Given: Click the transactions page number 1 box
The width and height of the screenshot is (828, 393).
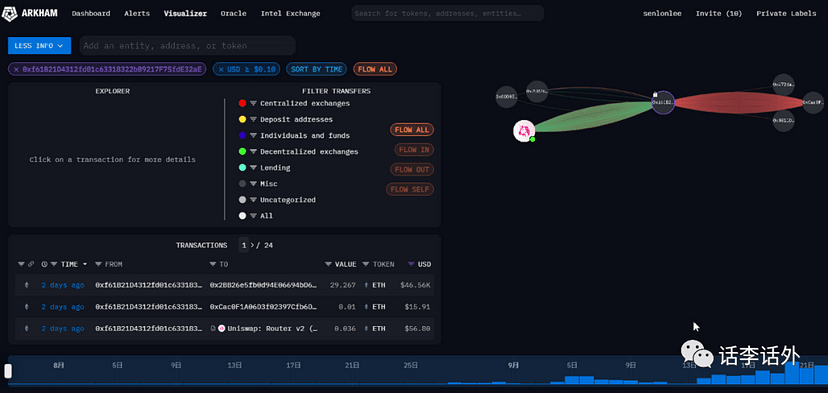Looking at the screenshot, I should 243,245.
